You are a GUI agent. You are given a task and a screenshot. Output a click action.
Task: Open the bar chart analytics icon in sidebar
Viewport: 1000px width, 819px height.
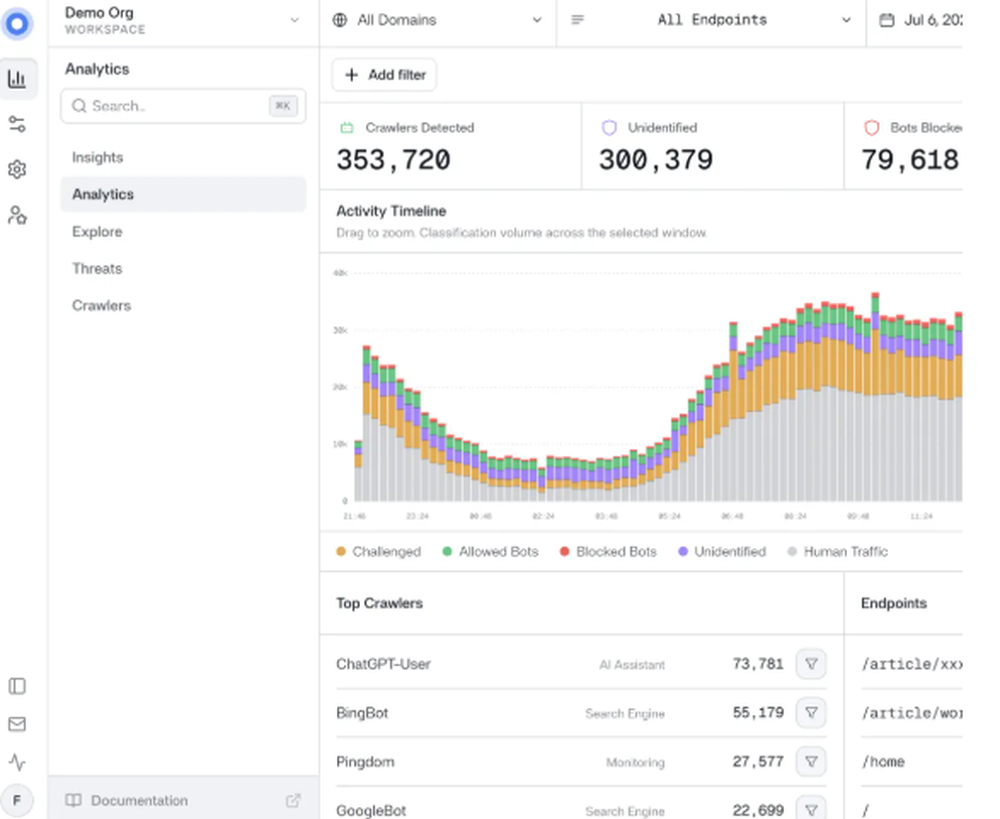coord(17,79)
